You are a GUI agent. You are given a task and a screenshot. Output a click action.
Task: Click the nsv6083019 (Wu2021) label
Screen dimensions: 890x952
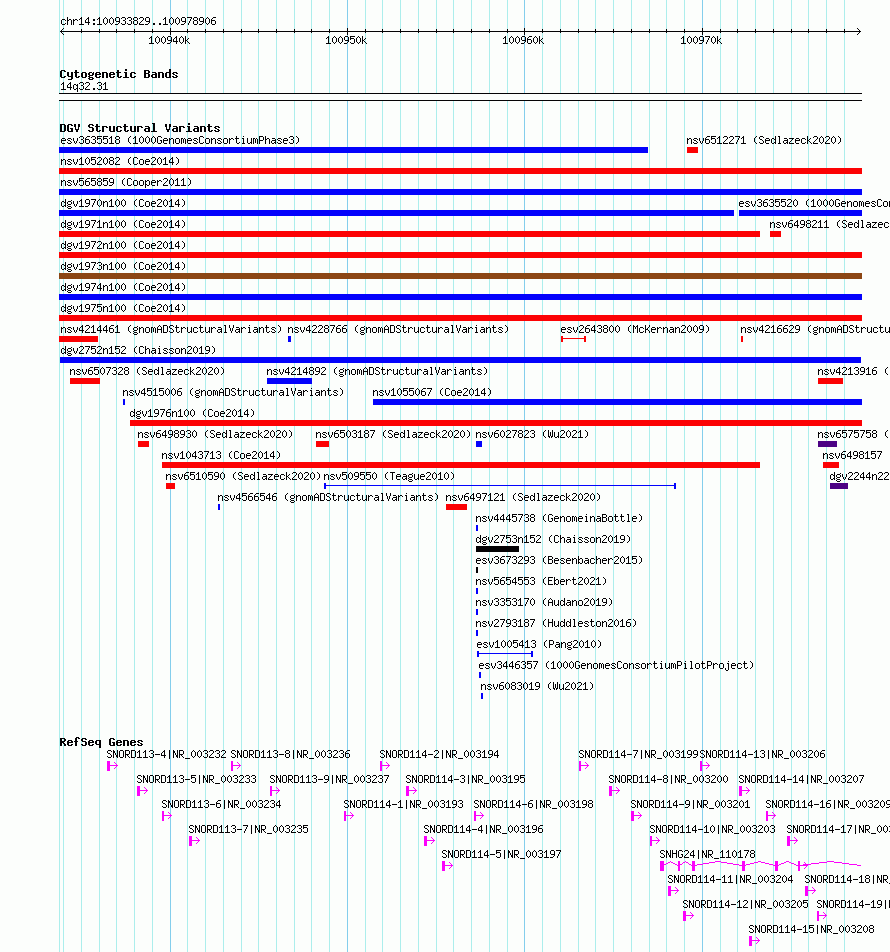point(537,686)
